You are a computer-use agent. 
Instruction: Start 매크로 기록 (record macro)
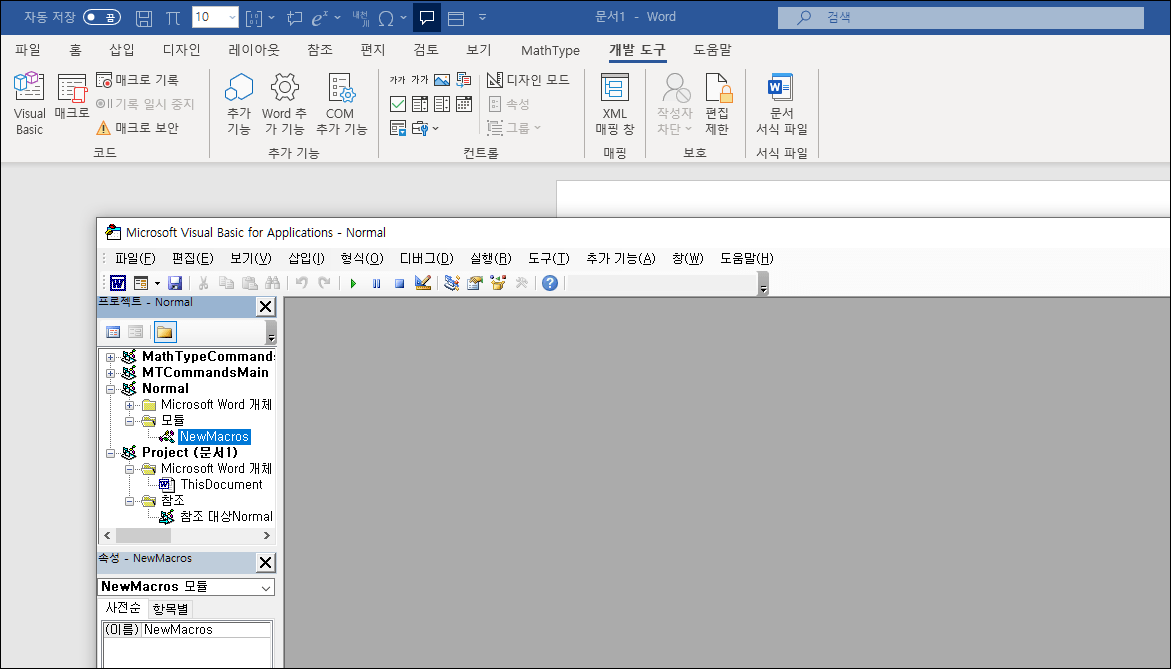click(137, 80)
